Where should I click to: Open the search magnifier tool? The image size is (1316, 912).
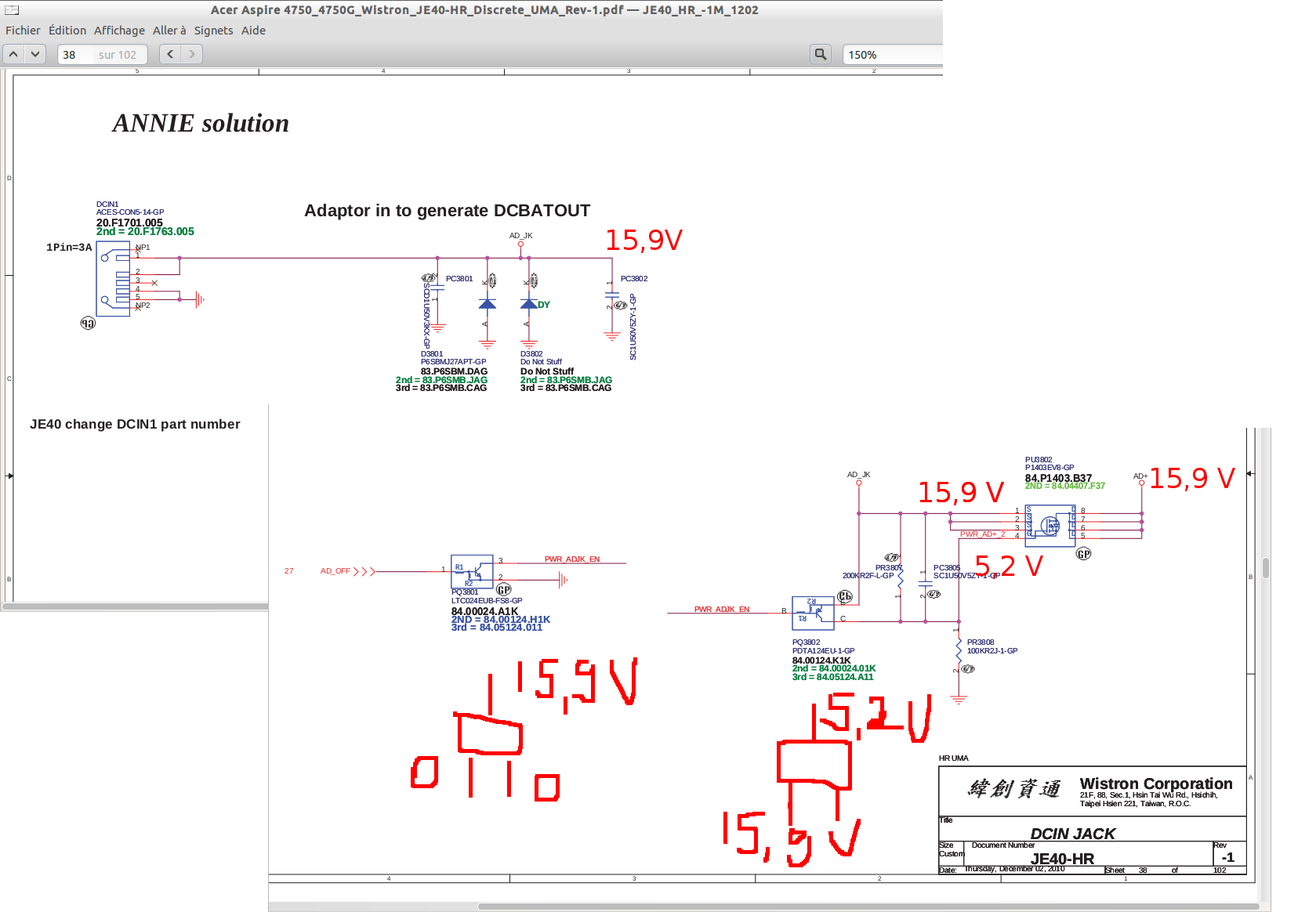tap(821, 54)
